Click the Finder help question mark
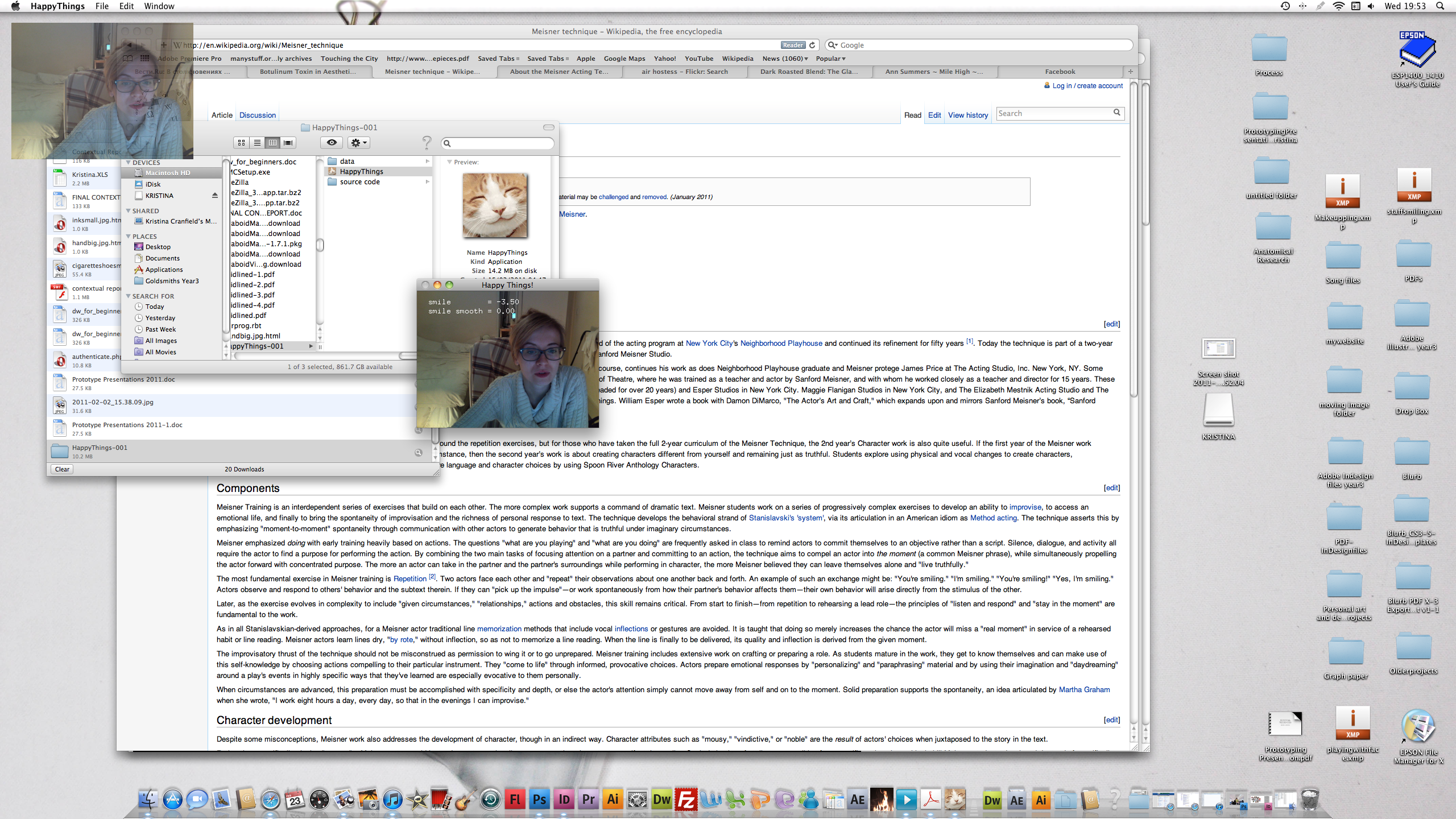The image size is (1456, 819). [427, 143]
